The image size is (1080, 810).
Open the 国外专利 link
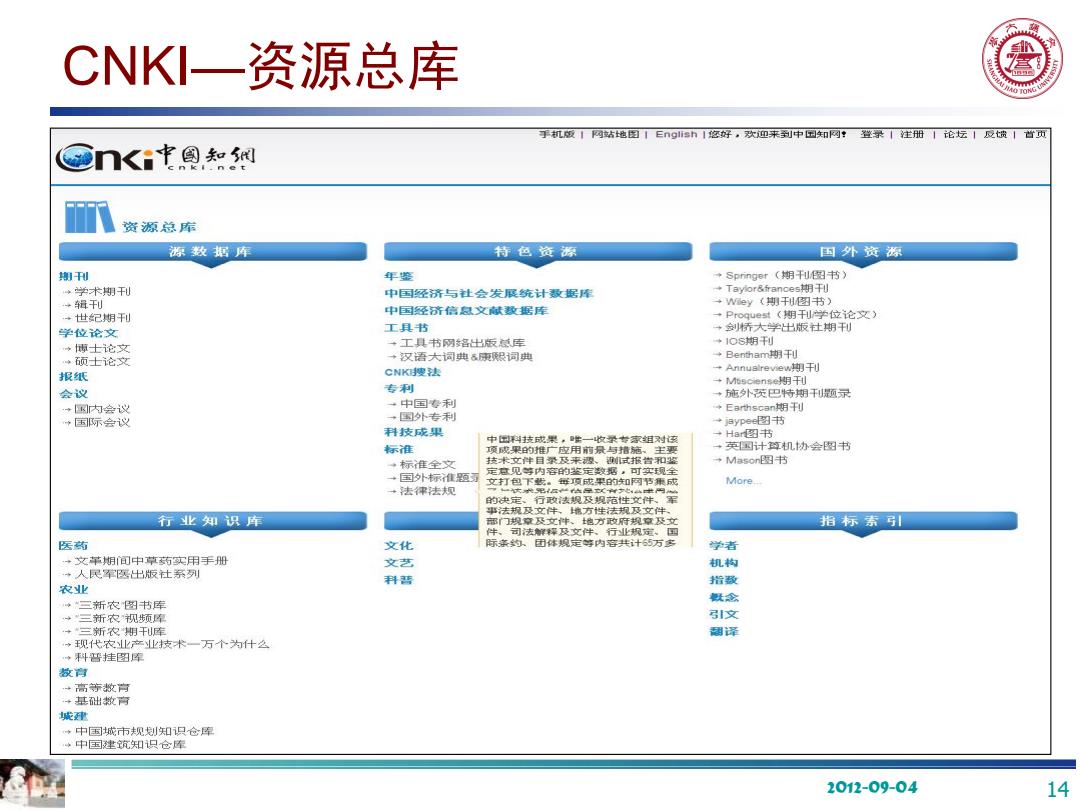(x=428, y=417)
